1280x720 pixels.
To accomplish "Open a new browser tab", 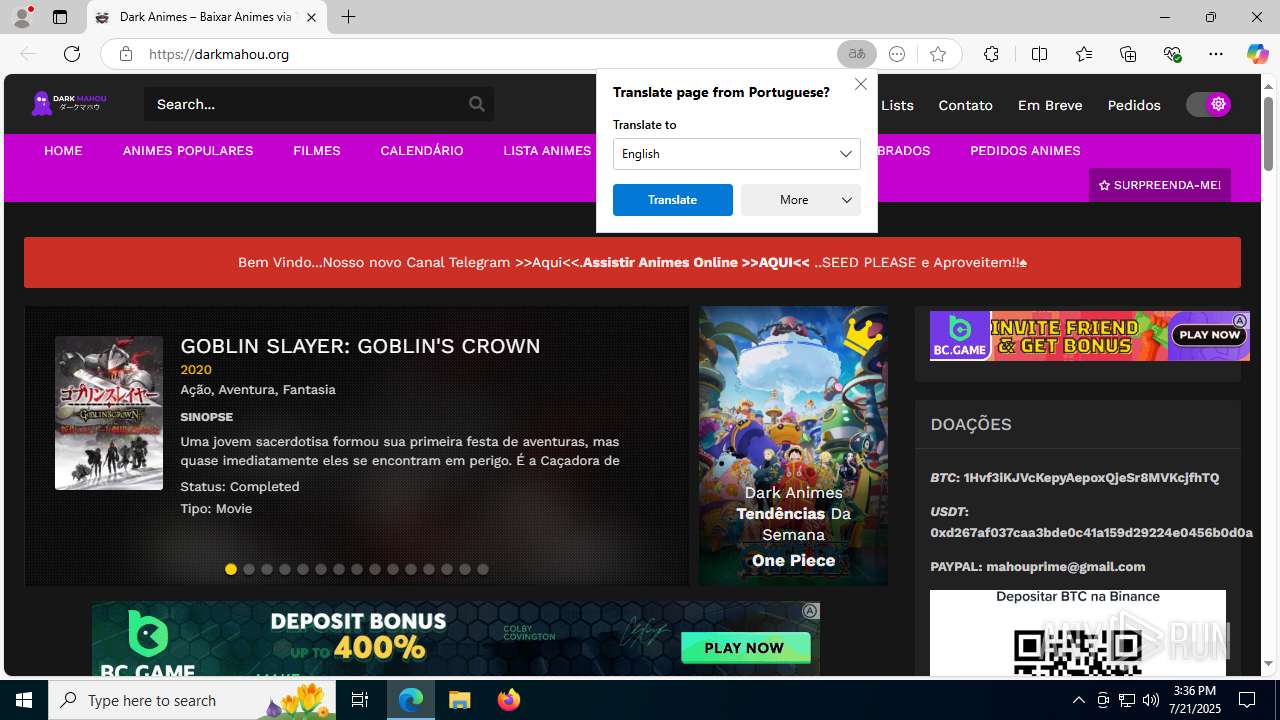I will coord(348,17).
